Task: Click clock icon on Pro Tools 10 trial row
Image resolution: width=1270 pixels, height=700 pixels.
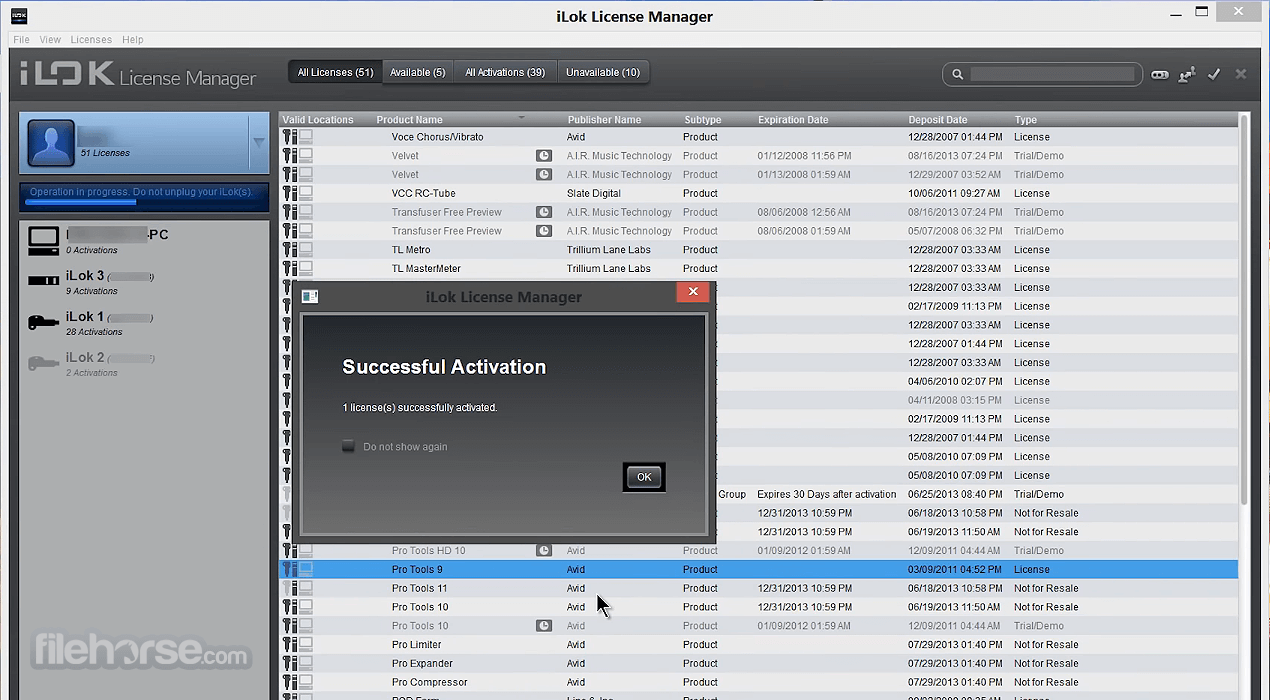Action: (x=544, y=626)
